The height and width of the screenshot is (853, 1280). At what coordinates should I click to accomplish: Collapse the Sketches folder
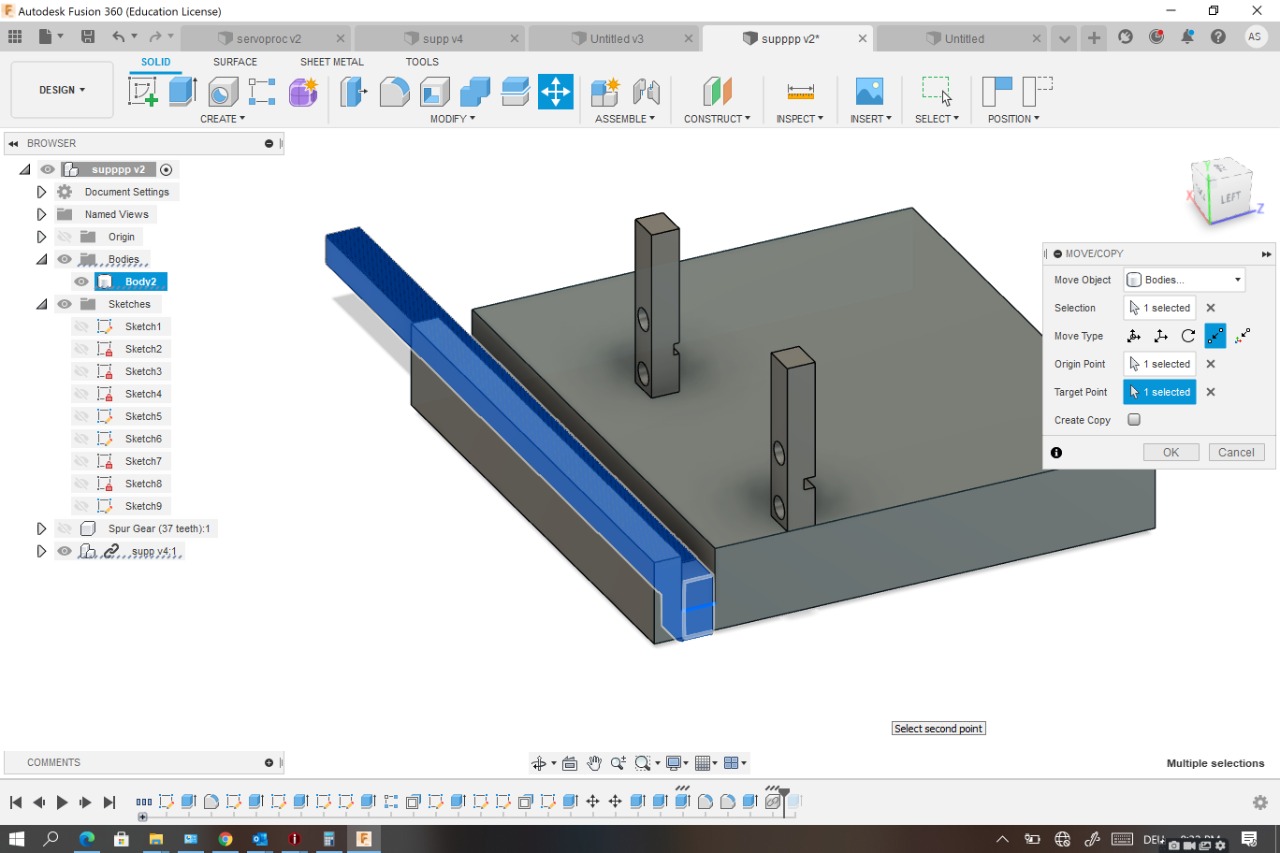pyautogui.click(x=41, y=304)
